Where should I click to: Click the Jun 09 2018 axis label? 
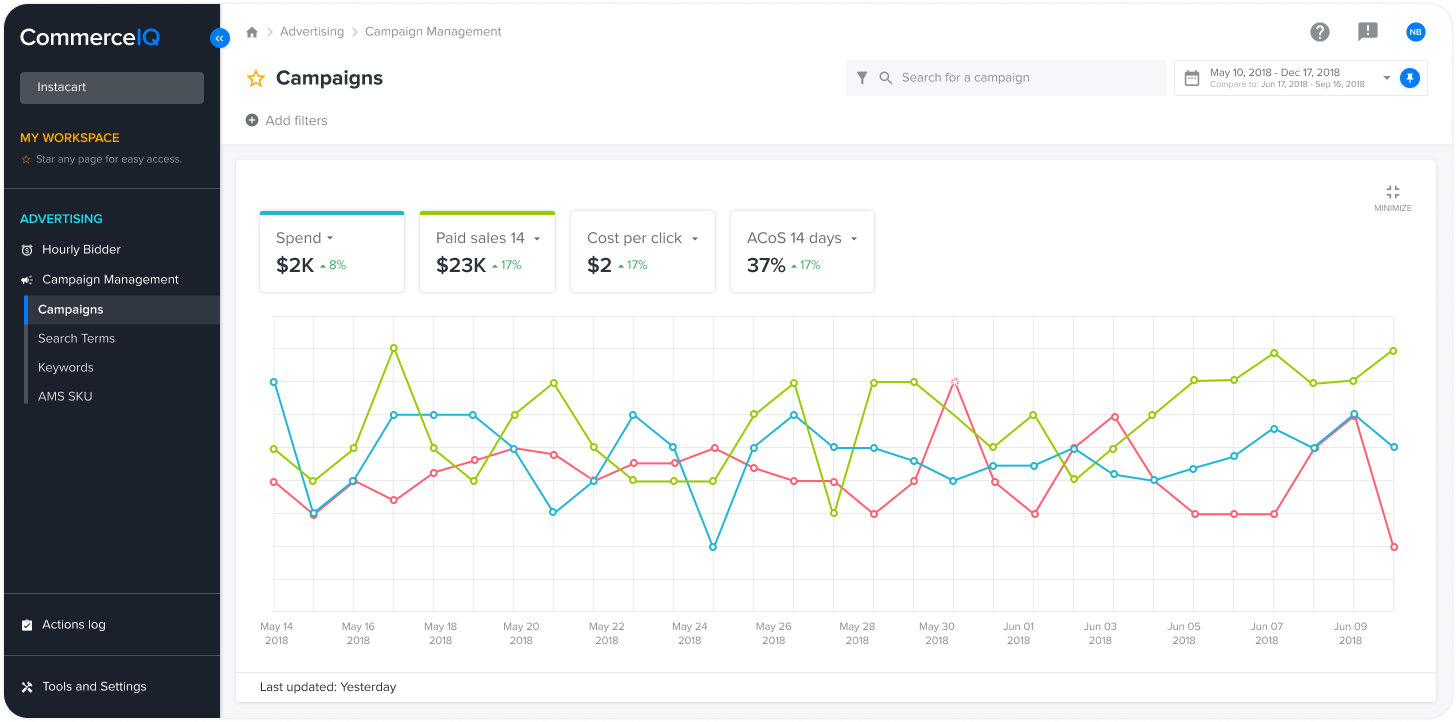[x=1350, y=633]
